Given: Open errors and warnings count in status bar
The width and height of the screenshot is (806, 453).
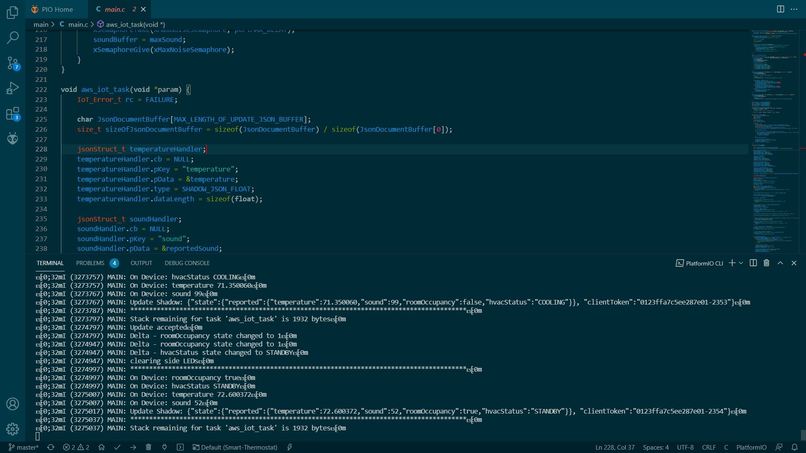Looking at the screenshot, I should [x=76, y=447].
